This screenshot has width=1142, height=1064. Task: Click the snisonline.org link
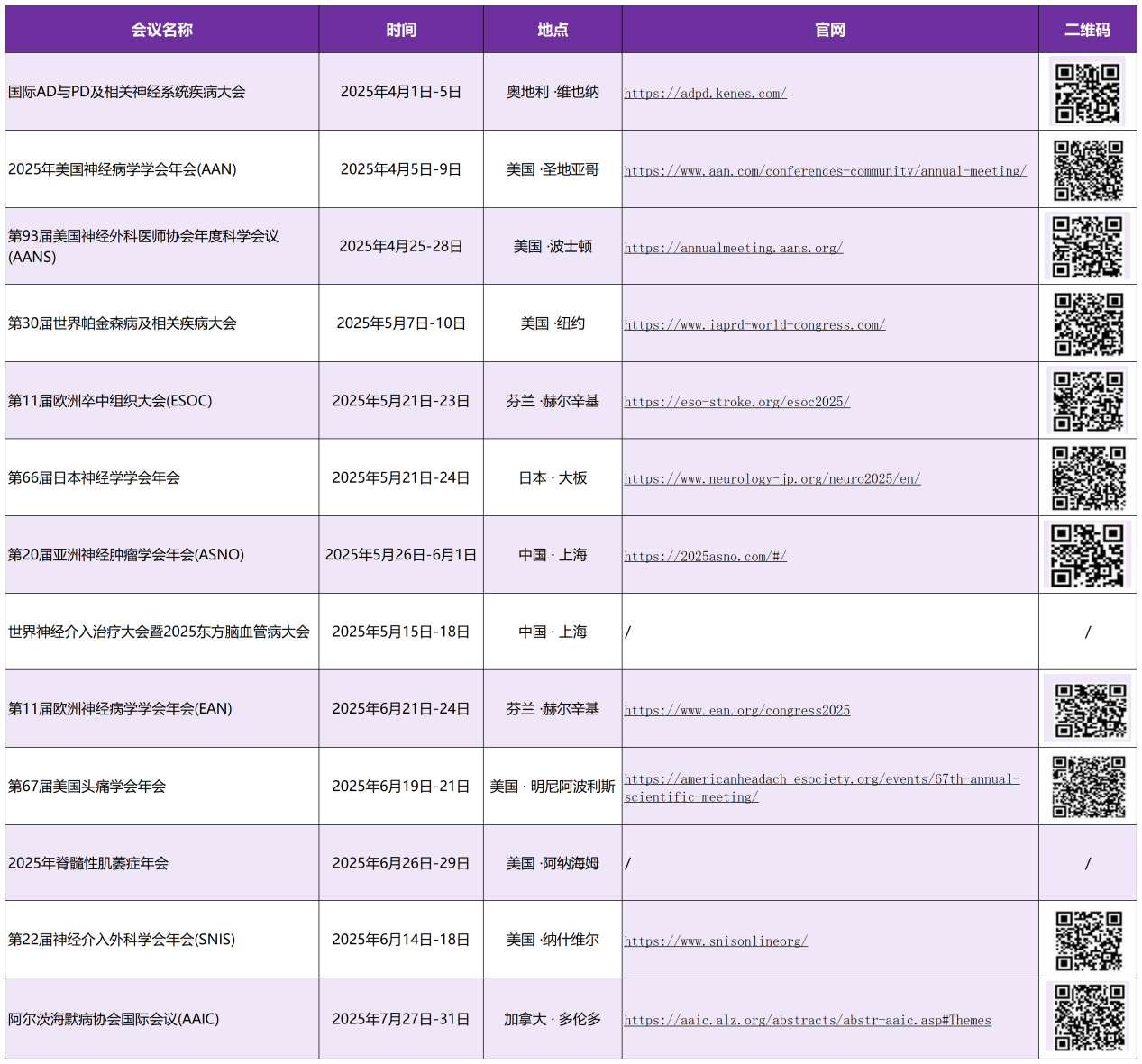coord(716,941)
